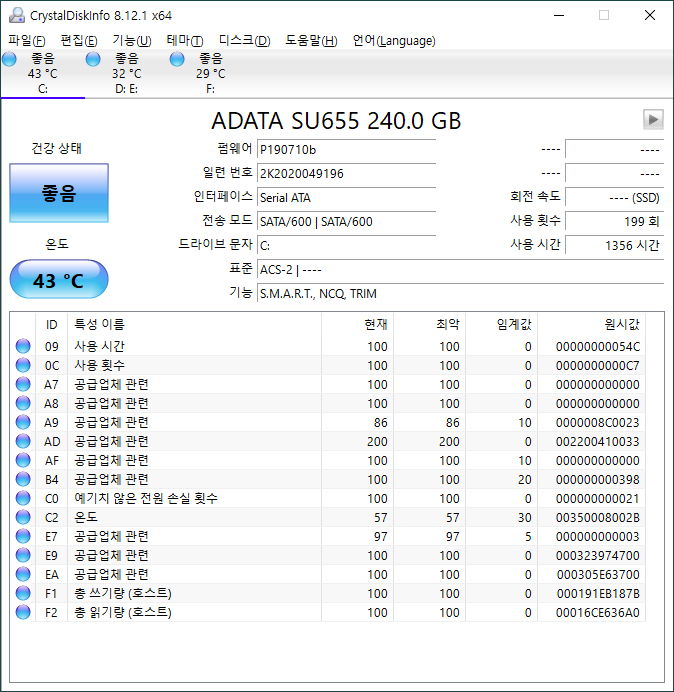Click the 43 °C temperature button
This screenshot has height=692, width=674.
tap(59, 279)
